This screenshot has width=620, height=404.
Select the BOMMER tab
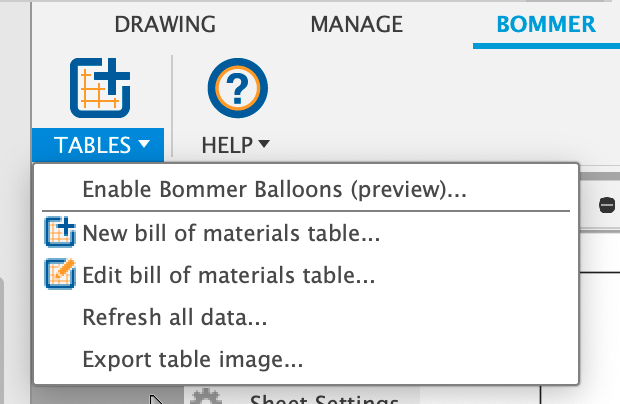[546, 24]
